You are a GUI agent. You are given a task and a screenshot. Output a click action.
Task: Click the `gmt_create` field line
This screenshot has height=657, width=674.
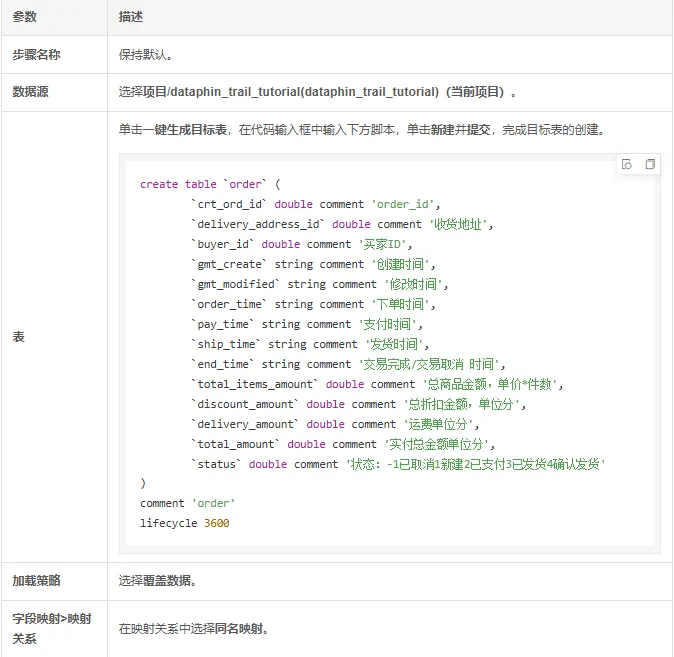[313, 264]
